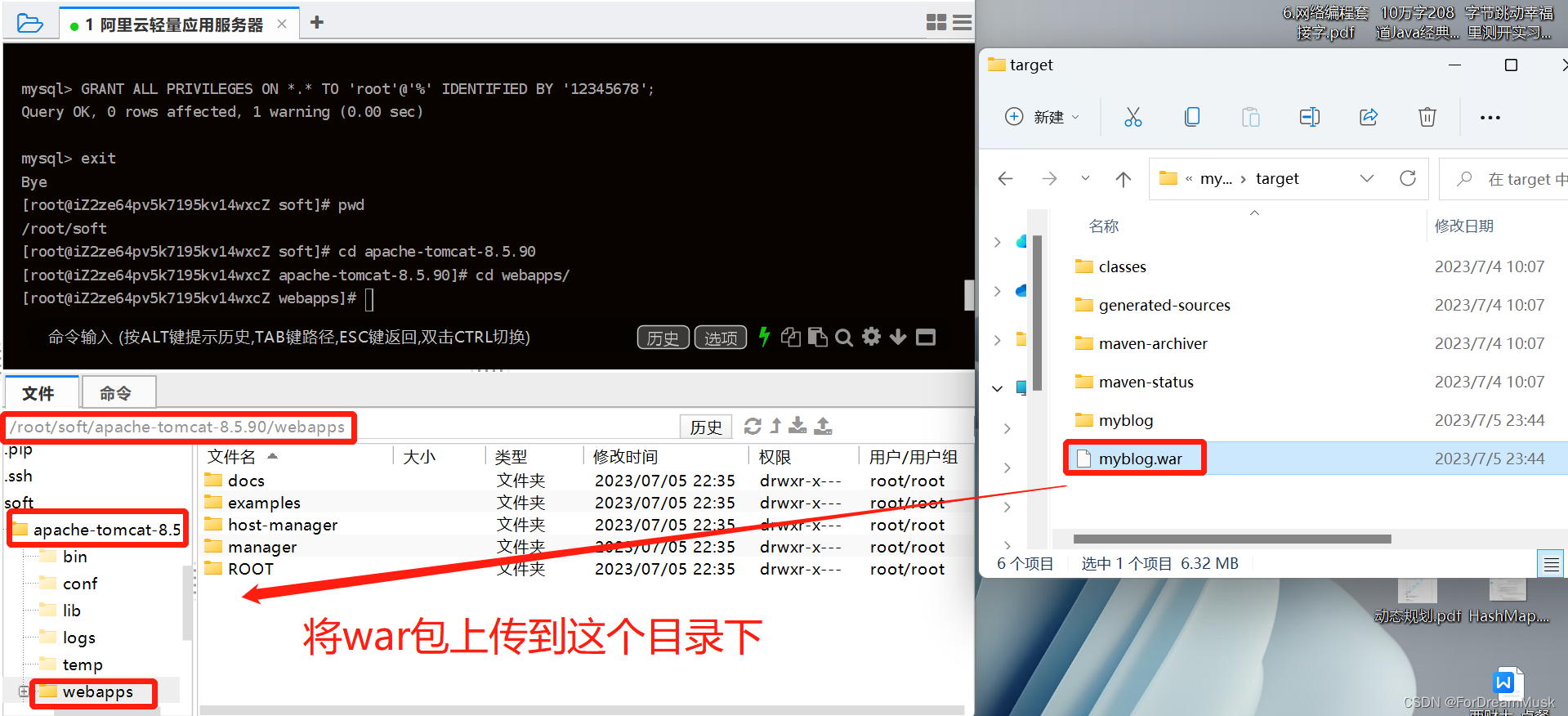Screen dimensions: 1568x716
Task: Click the terminal copy icon
Action: (790, 337)
